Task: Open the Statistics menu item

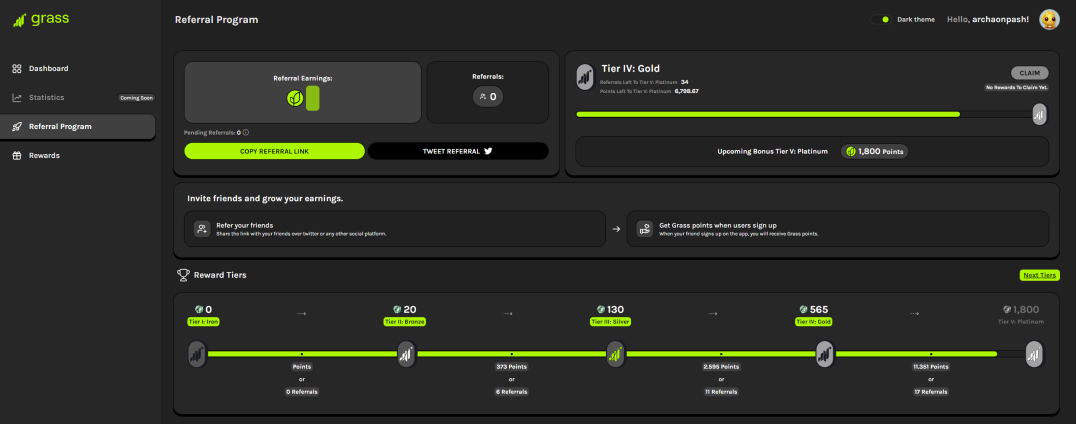Action: pos(78,97)
